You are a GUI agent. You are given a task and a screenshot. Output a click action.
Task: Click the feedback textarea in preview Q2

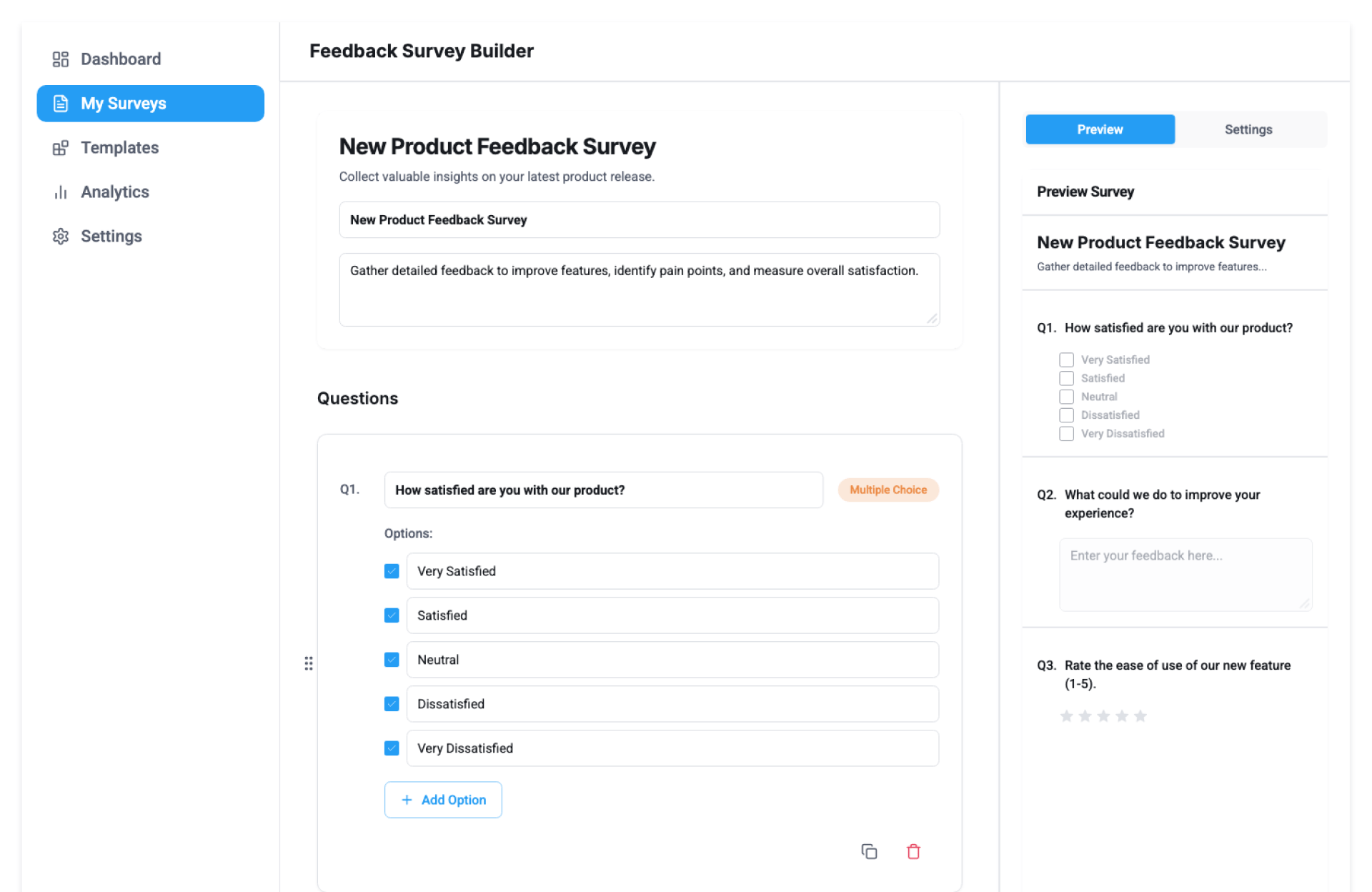pos(1185,574)
